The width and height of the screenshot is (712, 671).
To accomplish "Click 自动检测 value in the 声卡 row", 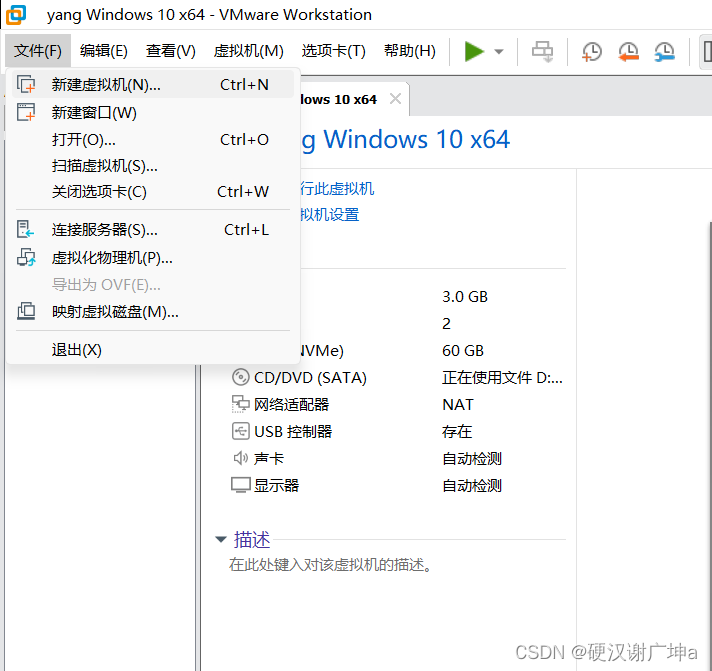I will point(472,458).
